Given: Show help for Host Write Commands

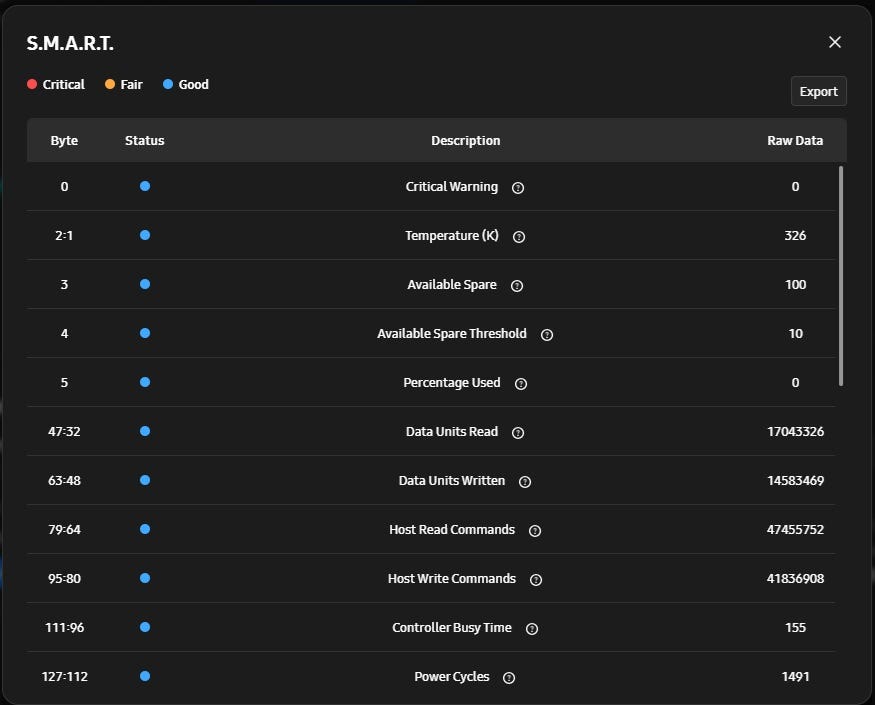Looking at the screenshot, I should (536, 580).
